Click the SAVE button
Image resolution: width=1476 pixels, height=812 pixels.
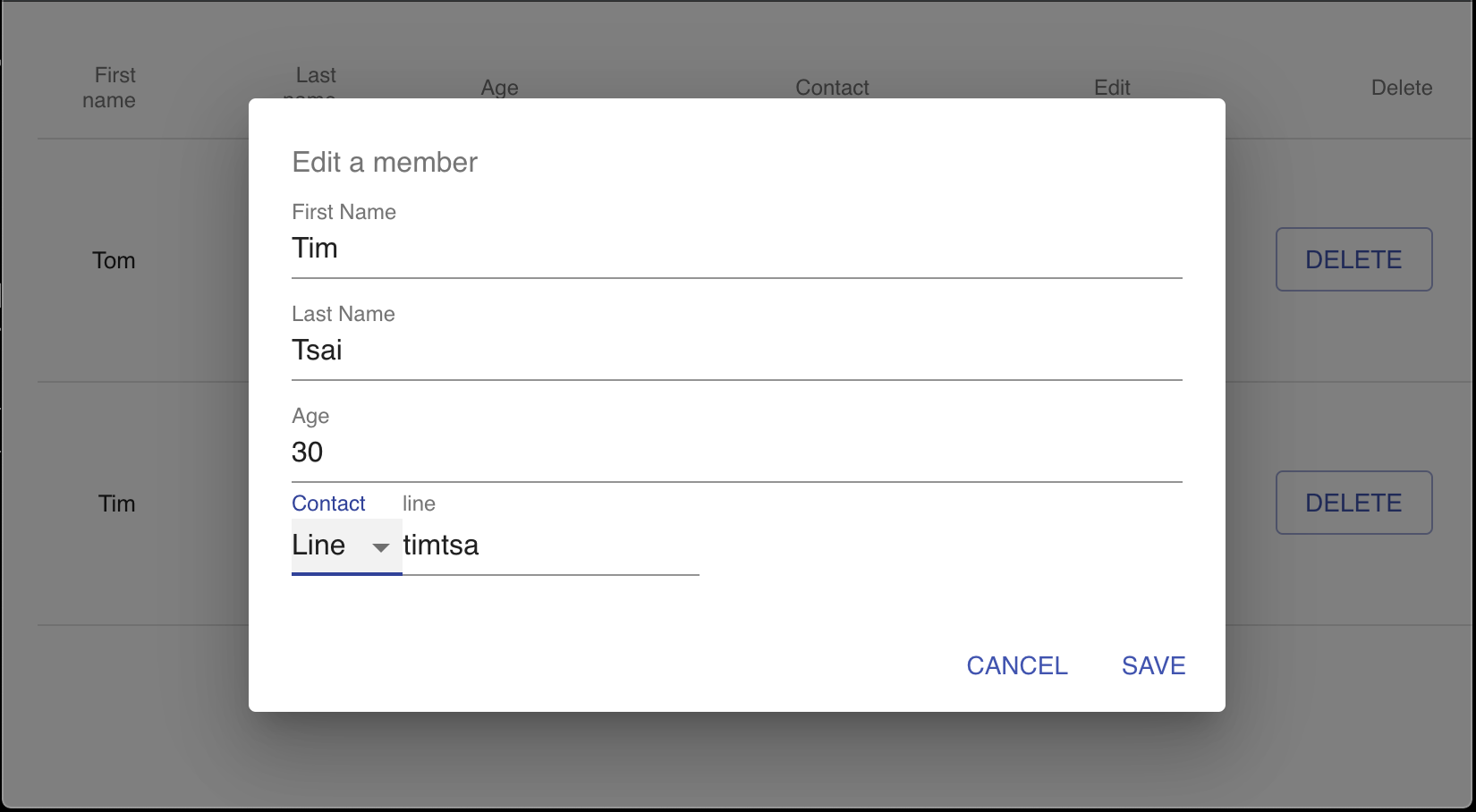click(x=1153, y=665)
